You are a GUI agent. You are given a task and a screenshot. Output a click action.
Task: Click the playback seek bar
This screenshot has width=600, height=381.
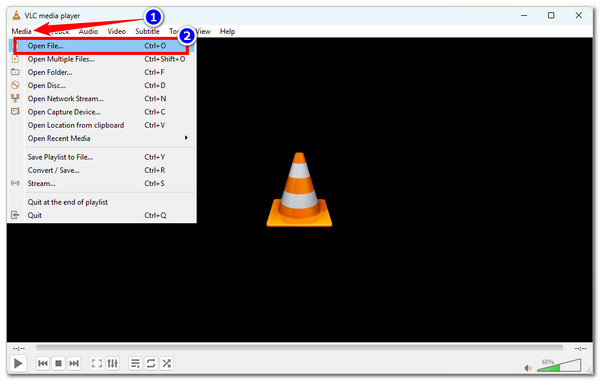299,347
